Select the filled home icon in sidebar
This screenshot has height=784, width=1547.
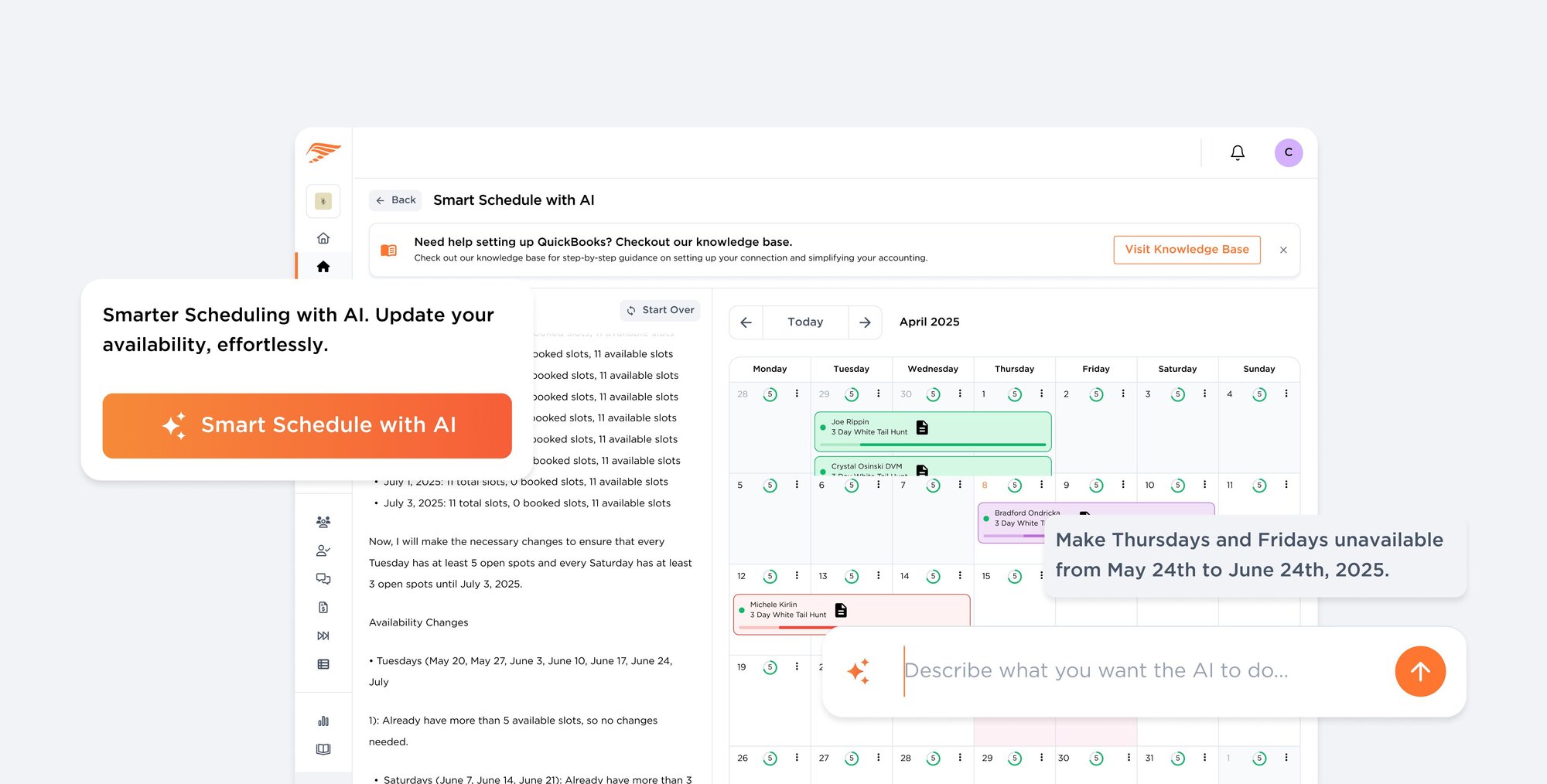click(x=323, y=267)
